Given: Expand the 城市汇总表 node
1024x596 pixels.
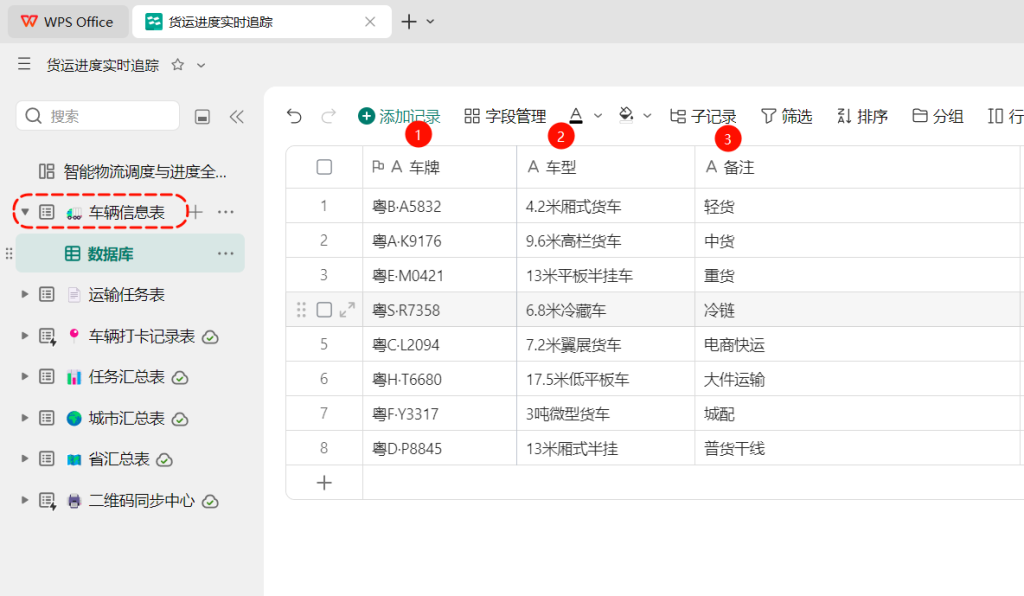Looking at the screenshot, I should coord(25,418).
